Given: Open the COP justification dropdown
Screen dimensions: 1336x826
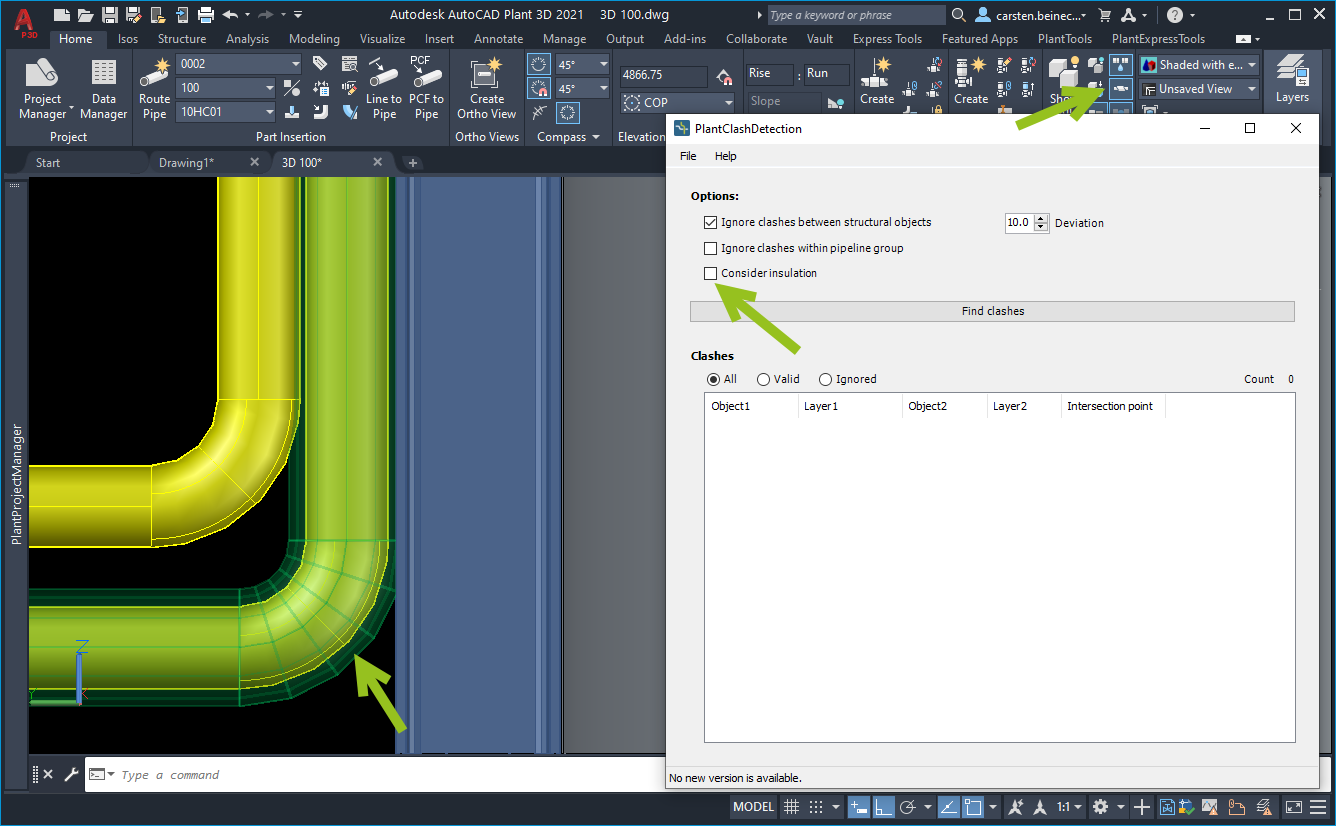Looking at the screenshot, I should click(x=727, y=103).
